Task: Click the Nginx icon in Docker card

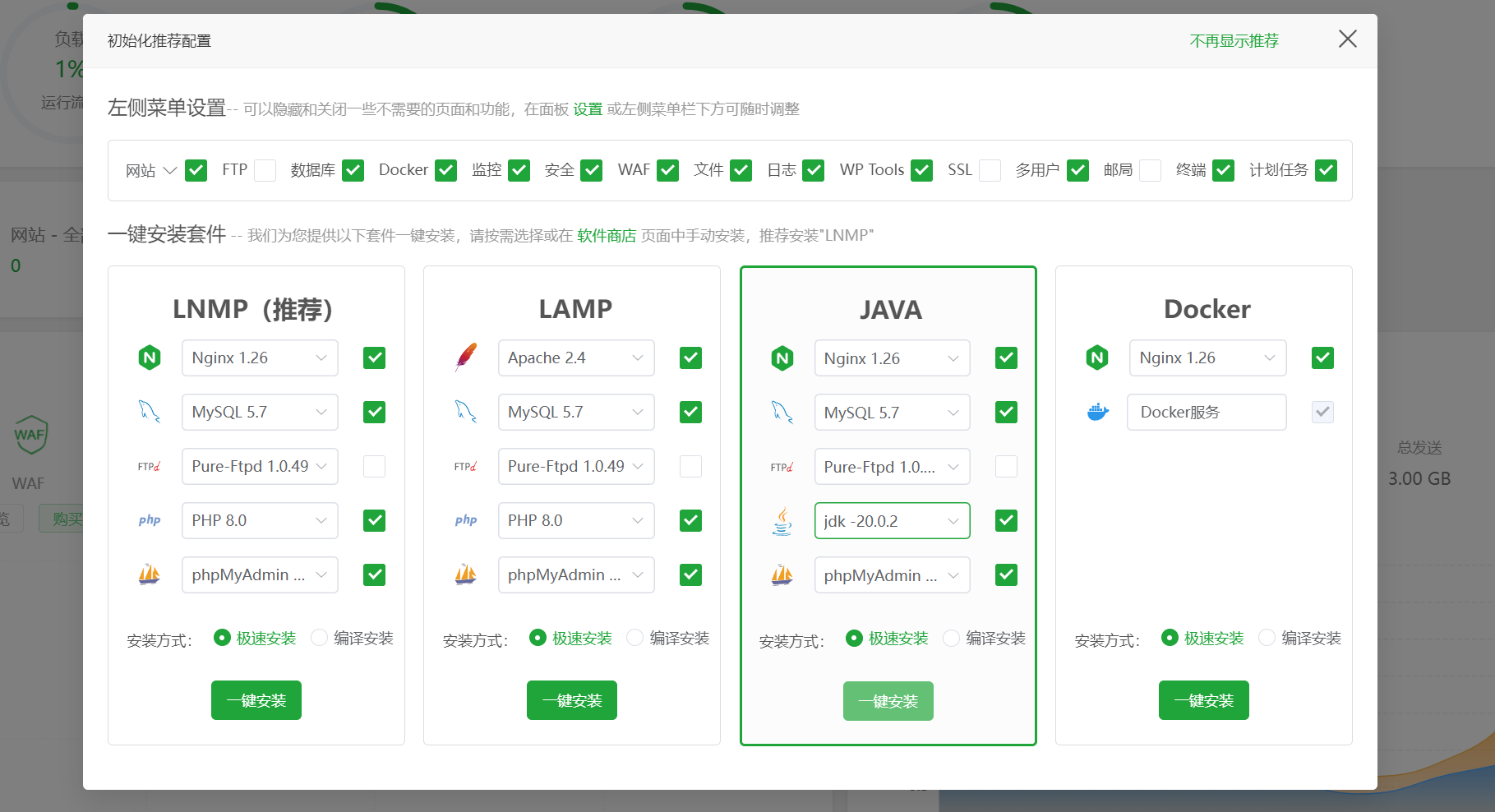Action: pyautogui.click(x=1097, y=358)
